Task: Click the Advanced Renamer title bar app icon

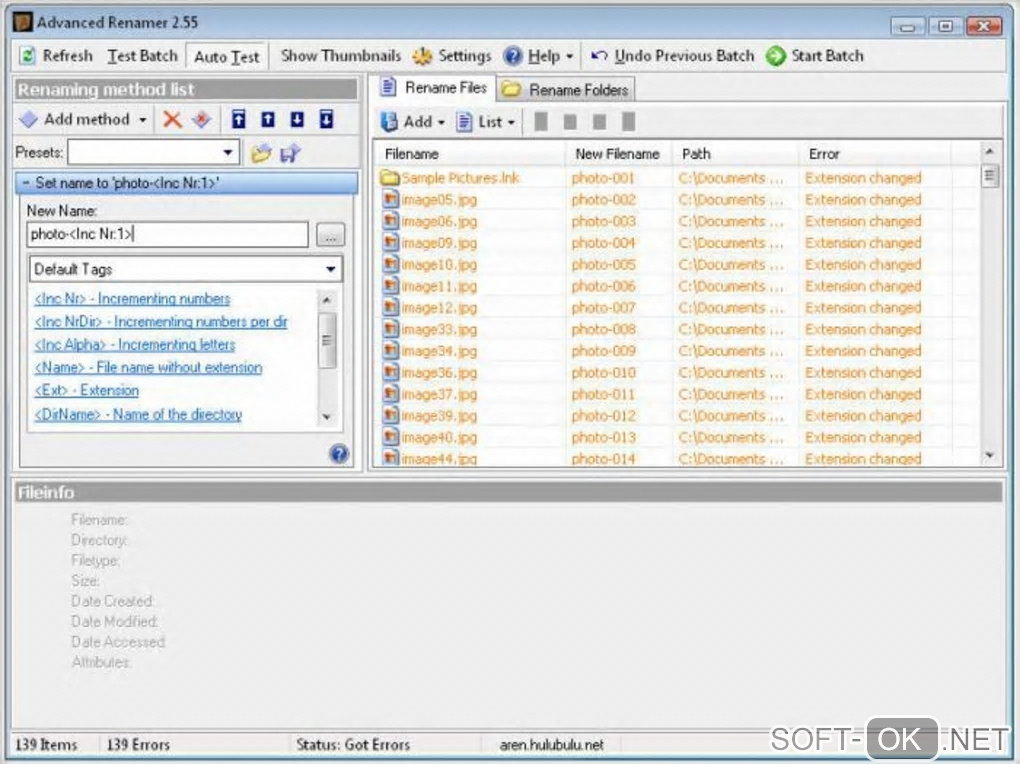Action: (23, 22)
